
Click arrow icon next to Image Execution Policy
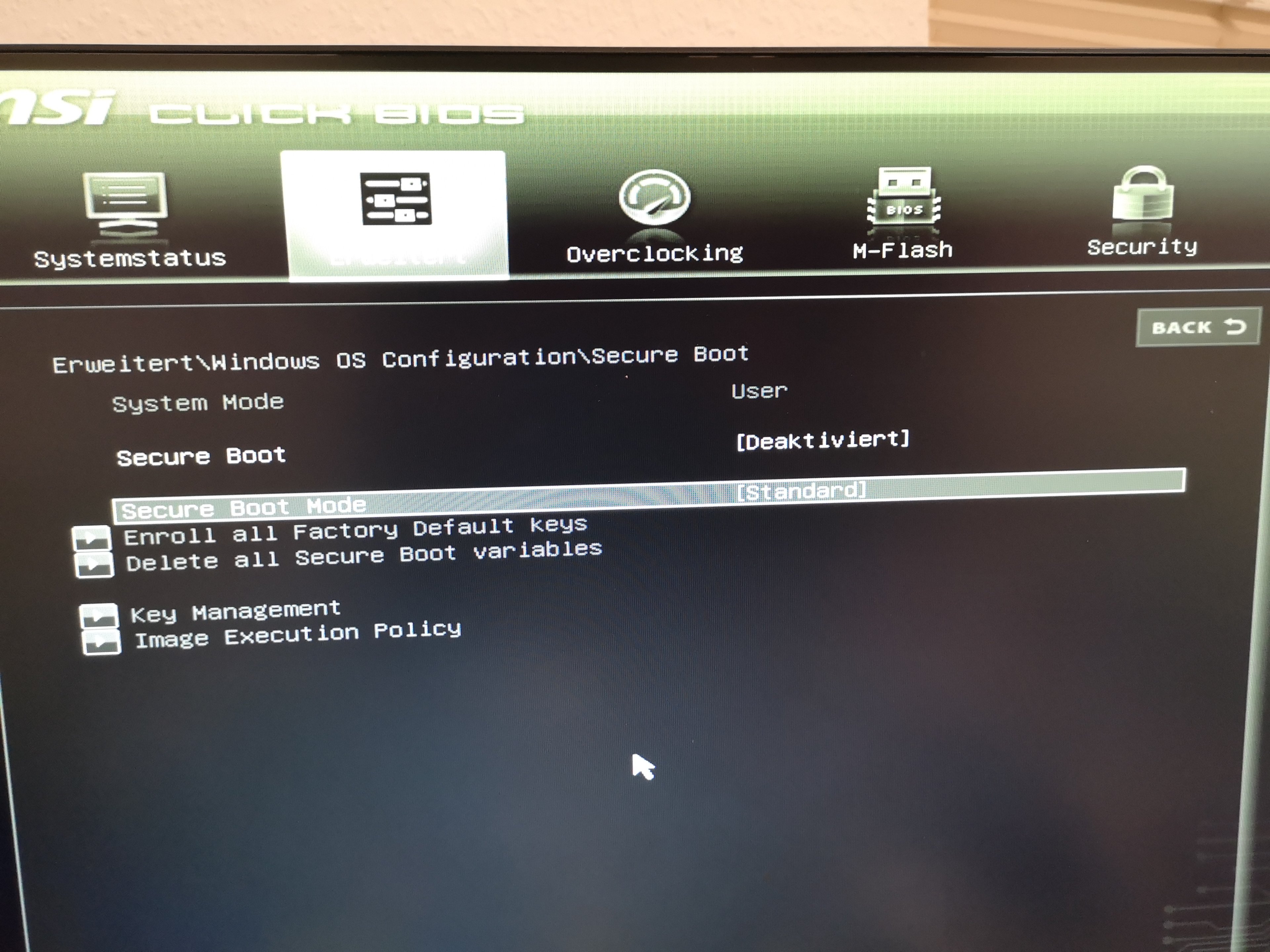[x=101, y=643]
